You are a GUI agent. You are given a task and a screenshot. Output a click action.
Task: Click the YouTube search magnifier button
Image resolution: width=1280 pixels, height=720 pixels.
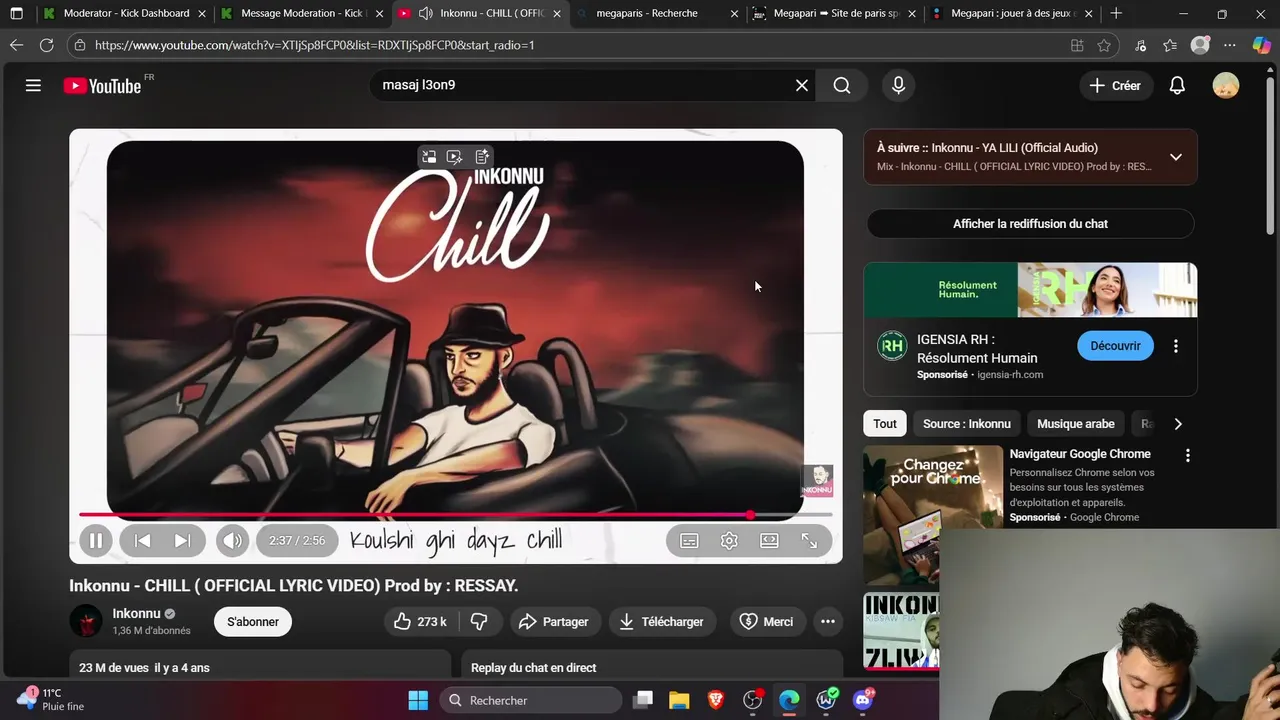click(x=842, y=86)
